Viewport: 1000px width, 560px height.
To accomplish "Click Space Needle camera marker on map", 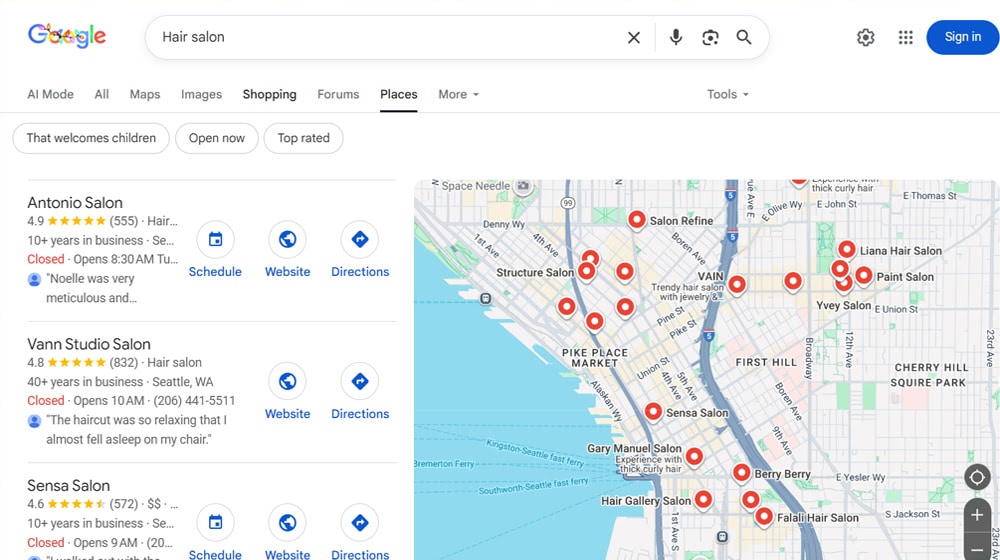I will tap(523, 186).
